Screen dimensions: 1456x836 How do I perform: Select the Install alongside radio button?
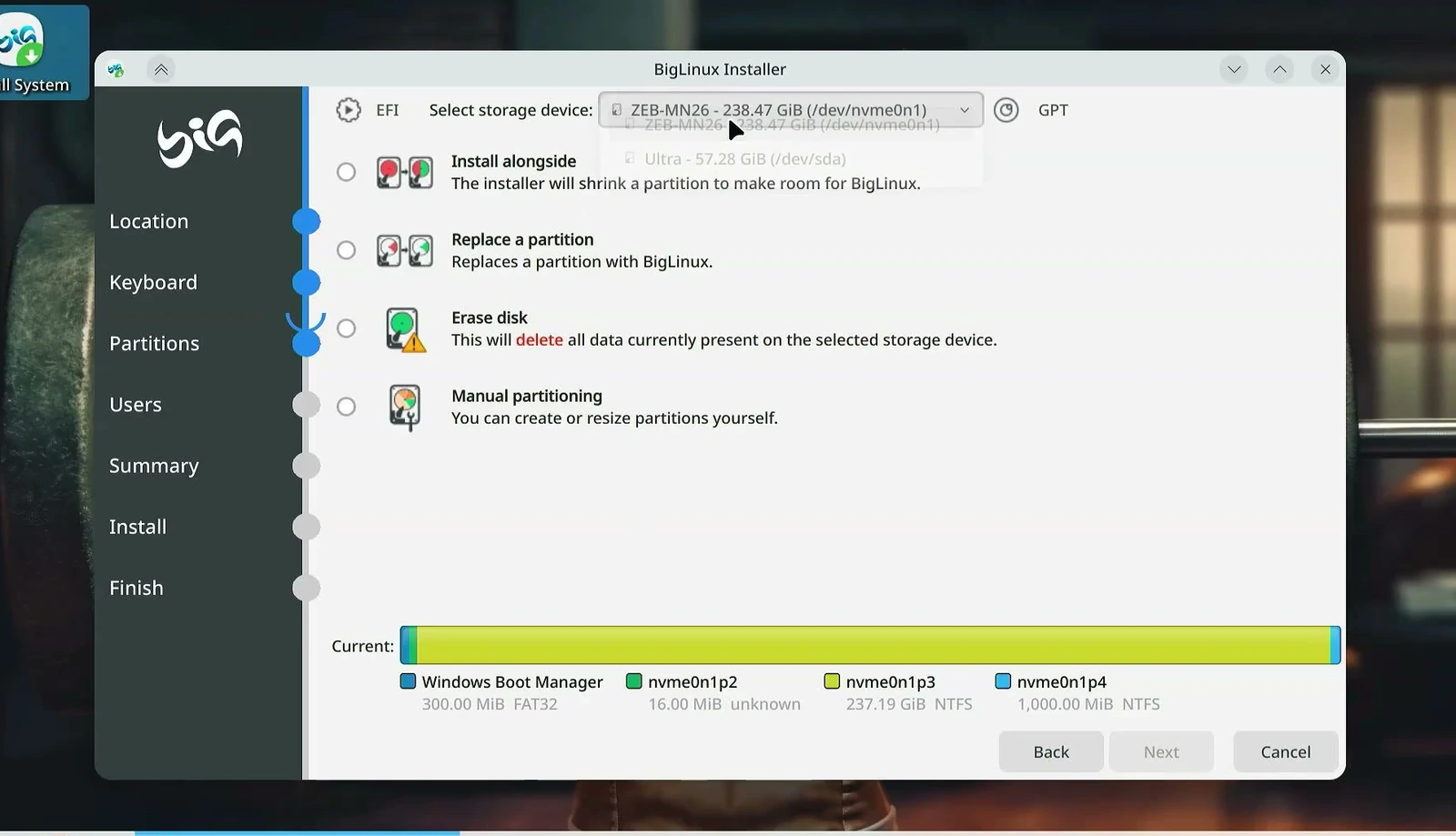pos(346,172)
